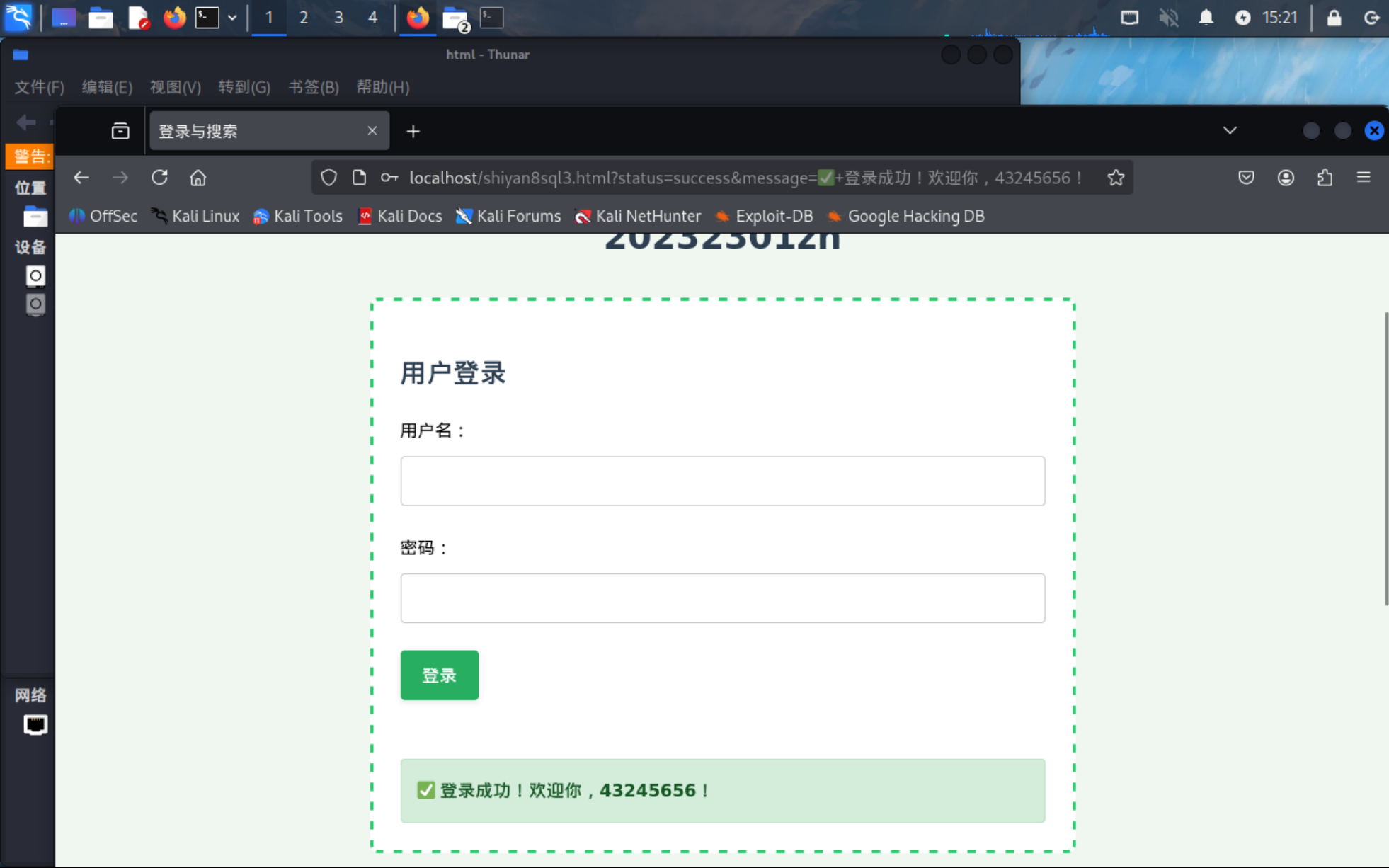The image size is (1389, 868).
Task: Open the 书签(B) menu in Thunar
Action: tap(313, 87)
